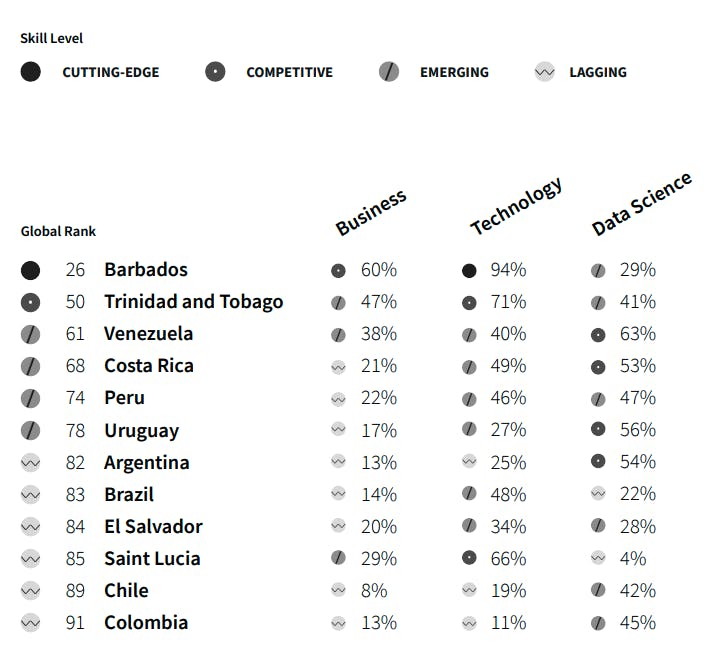Click the Cutting-Edge legend icon
The image size is (710, 651).
[31, 72]
